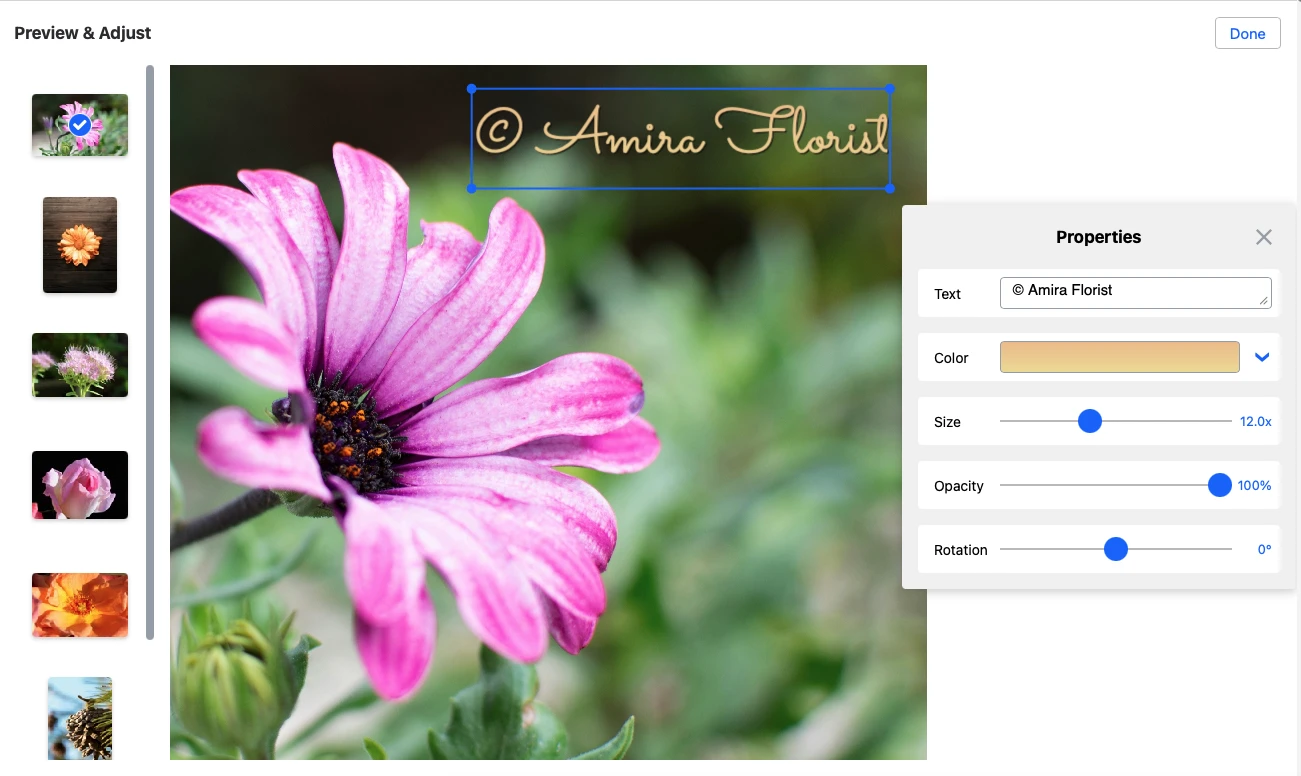This screenshot has width=1301, height=776.
Task: Click the bottom-right watermark resize handle
Action: tap(890, 188)
